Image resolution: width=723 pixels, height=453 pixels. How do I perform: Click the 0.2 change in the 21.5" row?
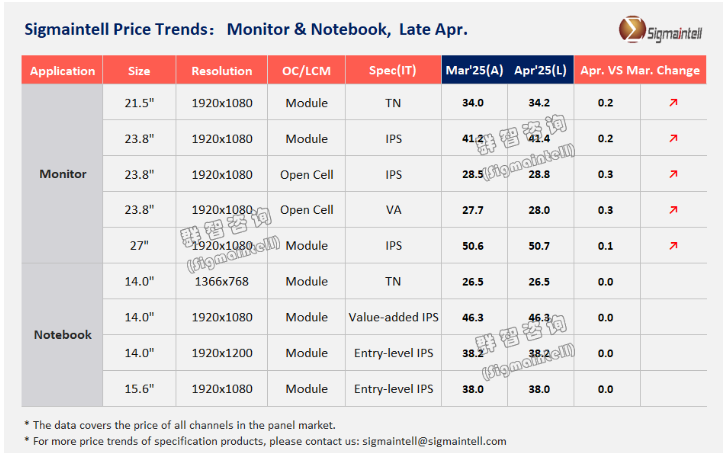pos(605,103)
